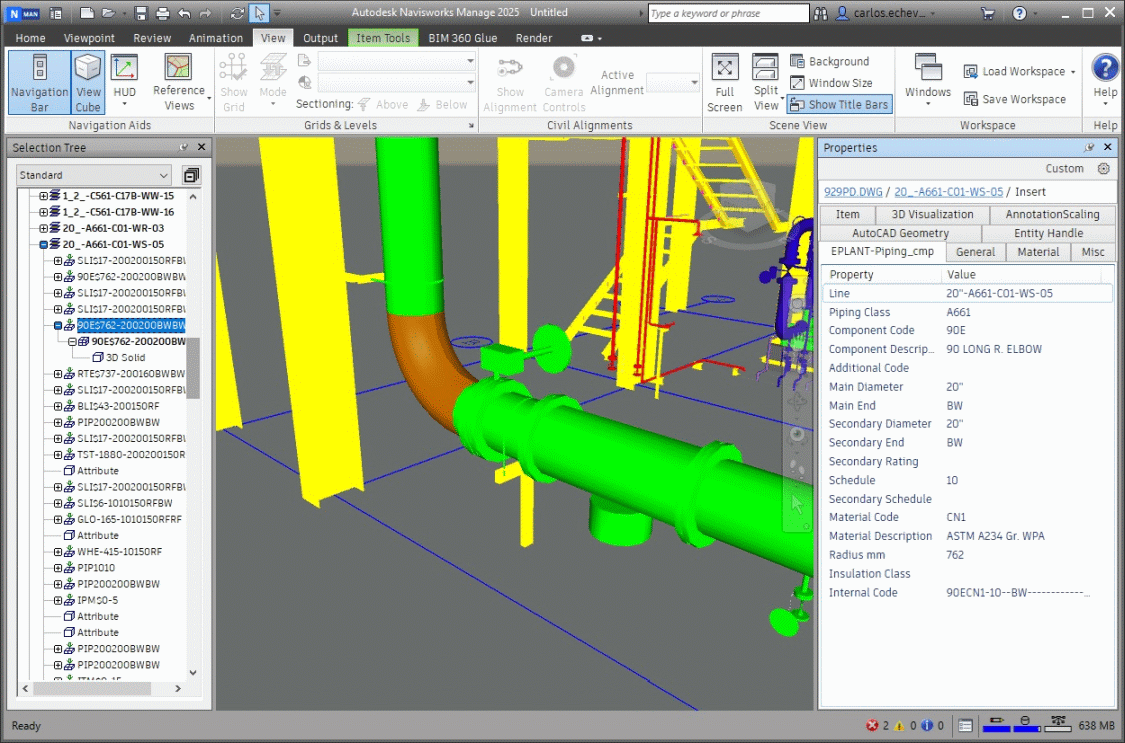Open the Item Tools ribbon tab
Screen dimensions: 1125x743
click(x=383, y=38)
